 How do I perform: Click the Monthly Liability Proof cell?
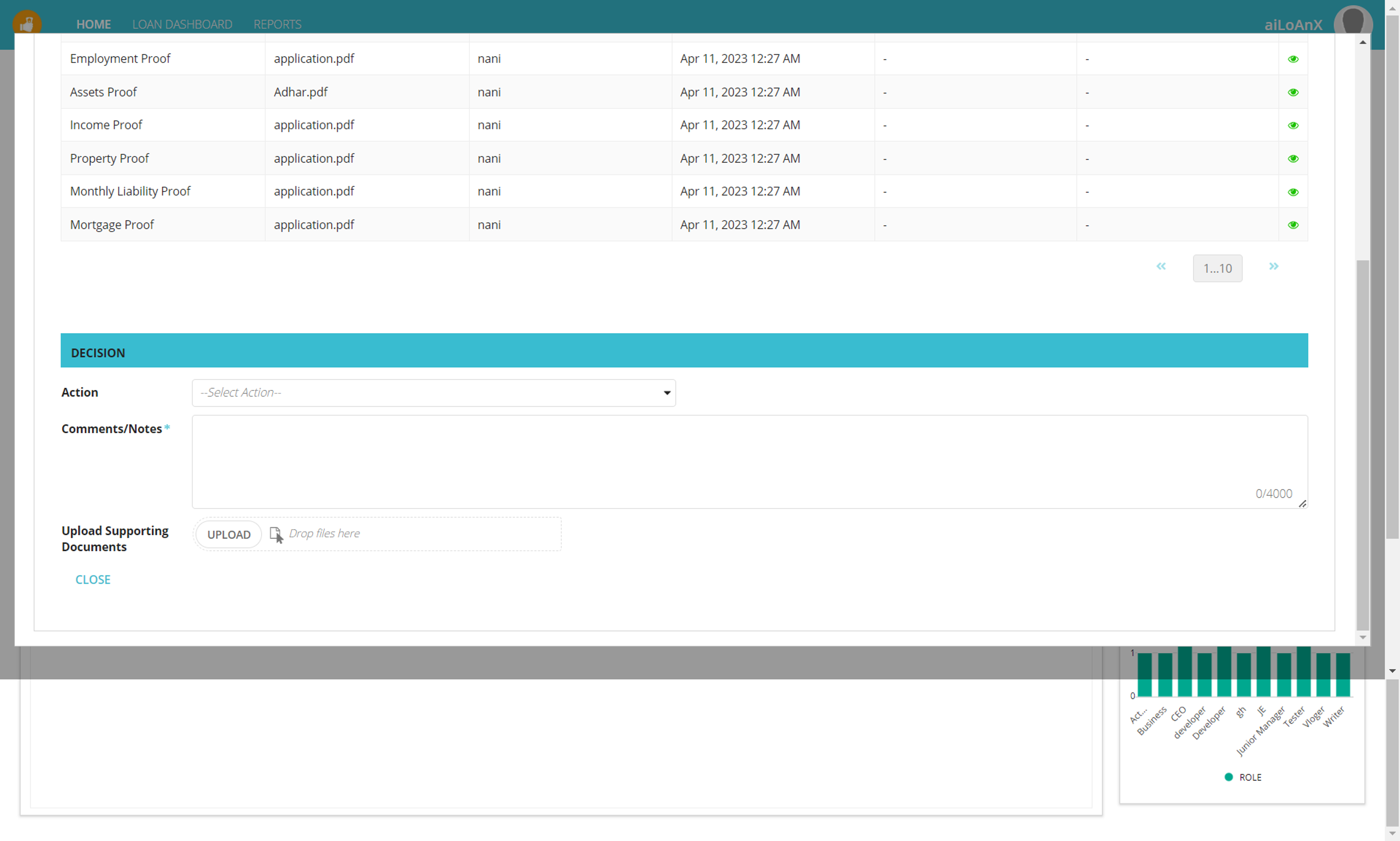pos(163,192)
